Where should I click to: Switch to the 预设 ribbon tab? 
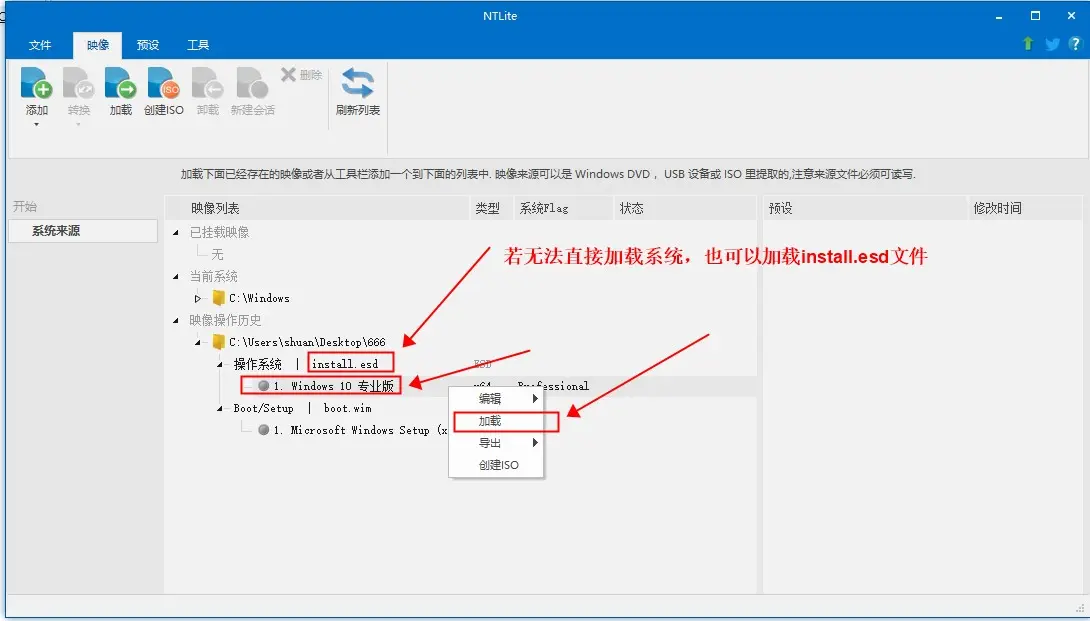coord(147,45)
